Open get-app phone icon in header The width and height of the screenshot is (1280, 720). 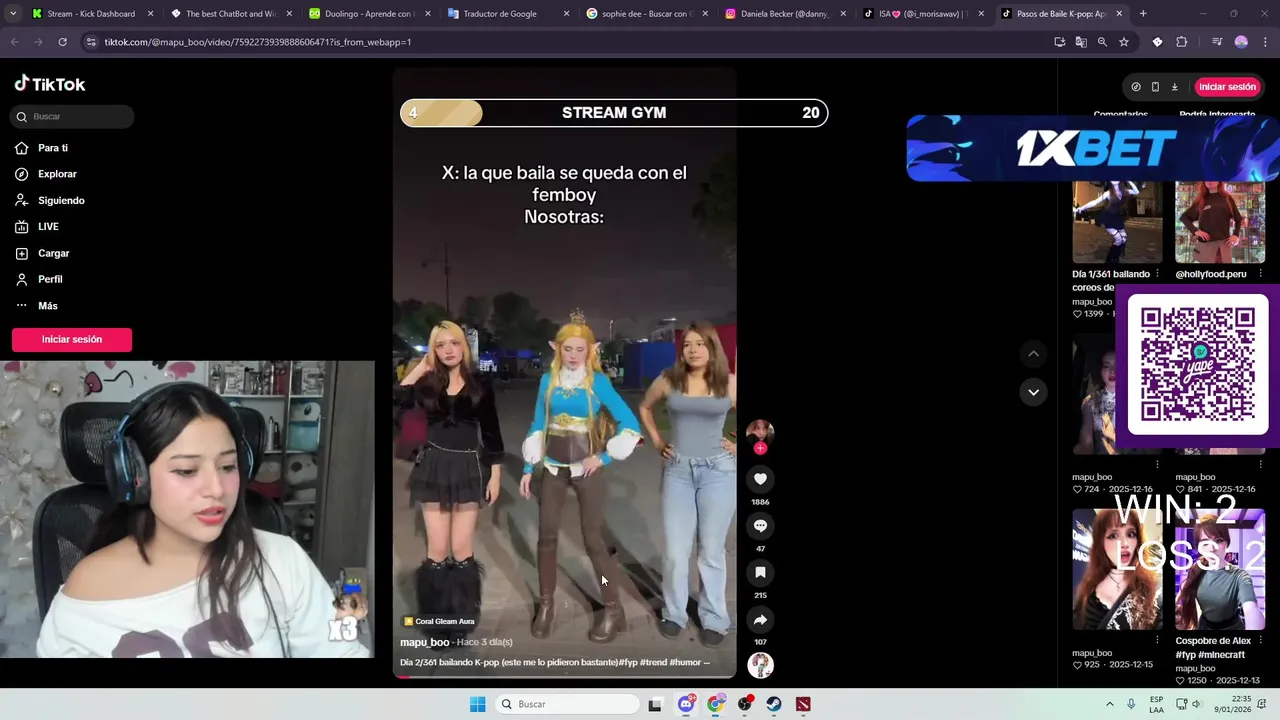(x=1155, y=87)
